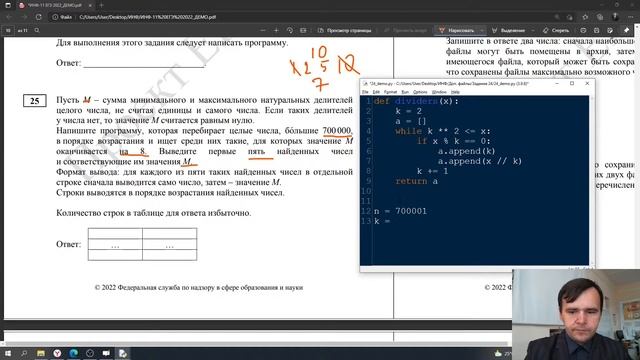Open the Edit menu in IDLE
The width and height of the screenshot is (640, 360).
click(376, 92)
